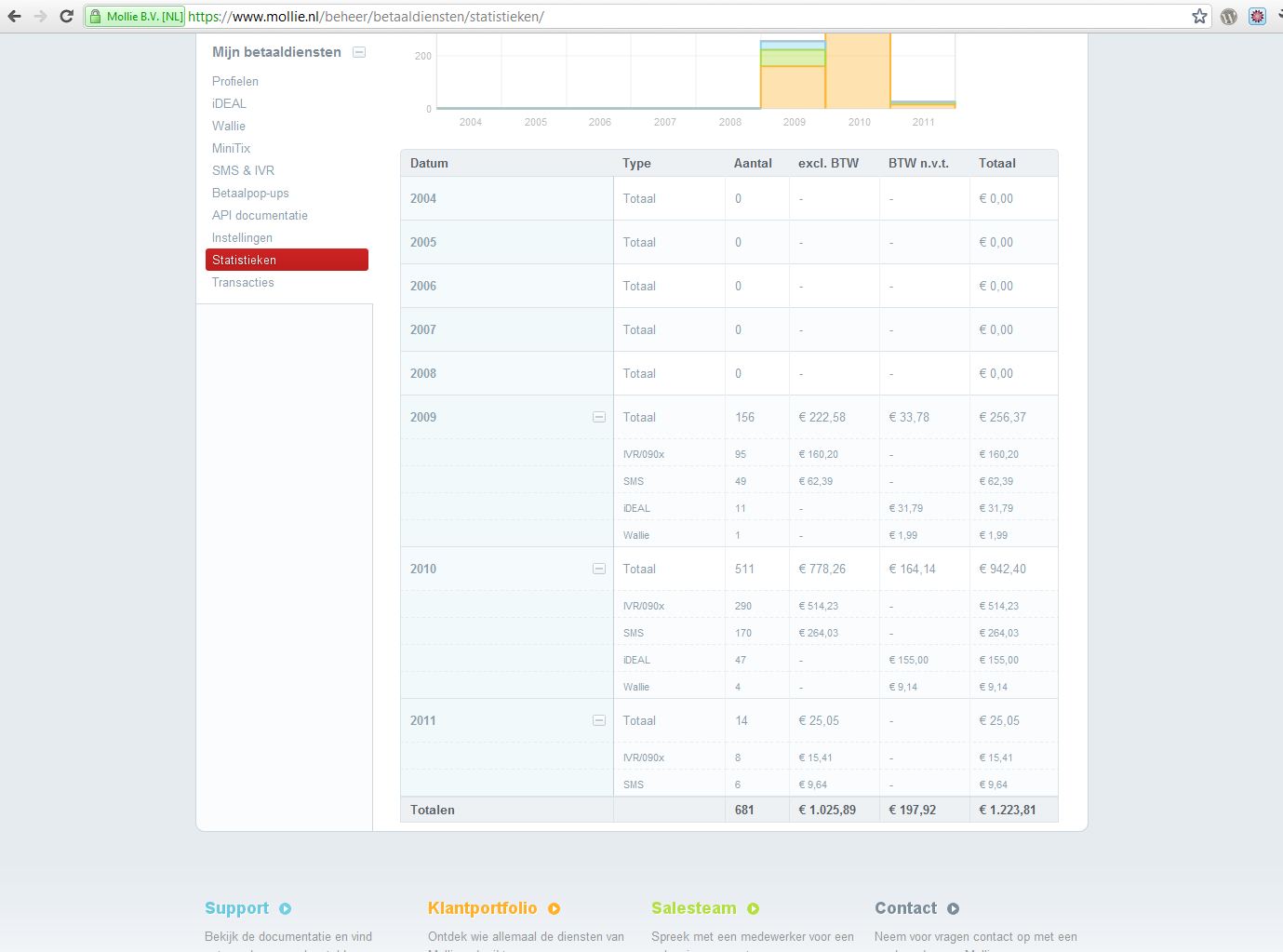Click the browser back arrow

point(14,16)
